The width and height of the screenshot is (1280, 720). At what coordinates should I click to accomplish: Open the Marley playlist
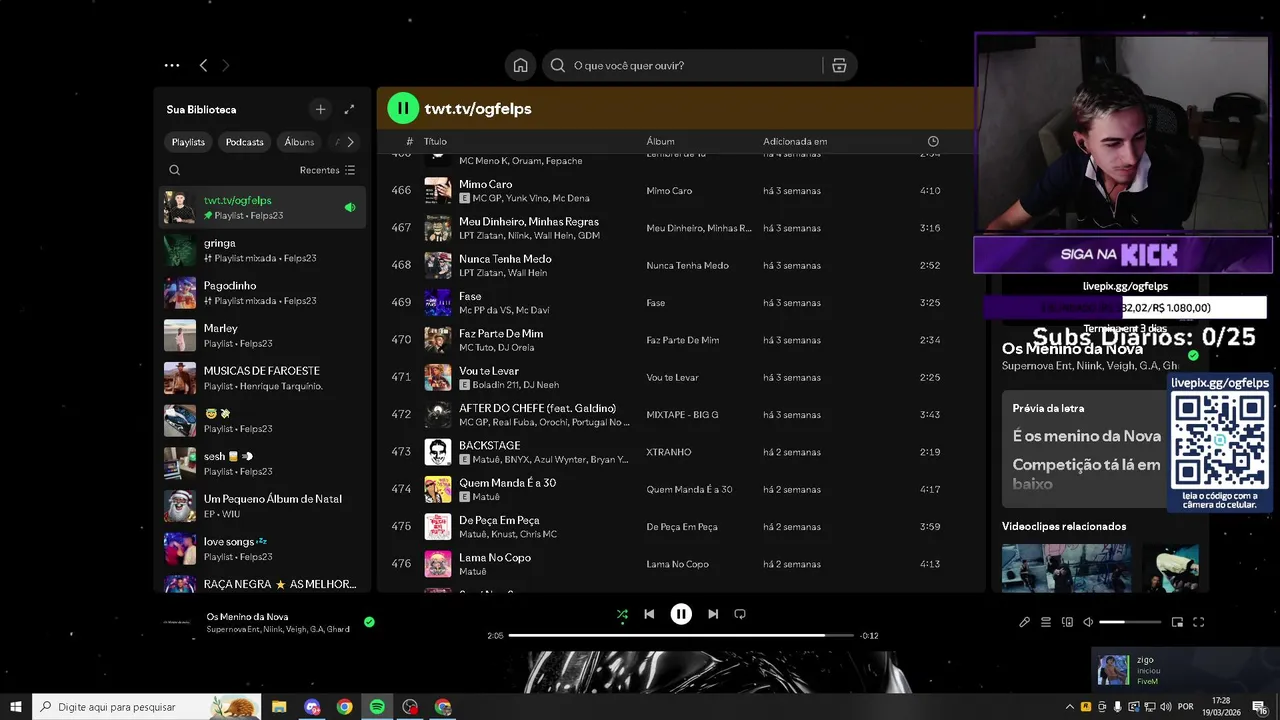[262, 335]
